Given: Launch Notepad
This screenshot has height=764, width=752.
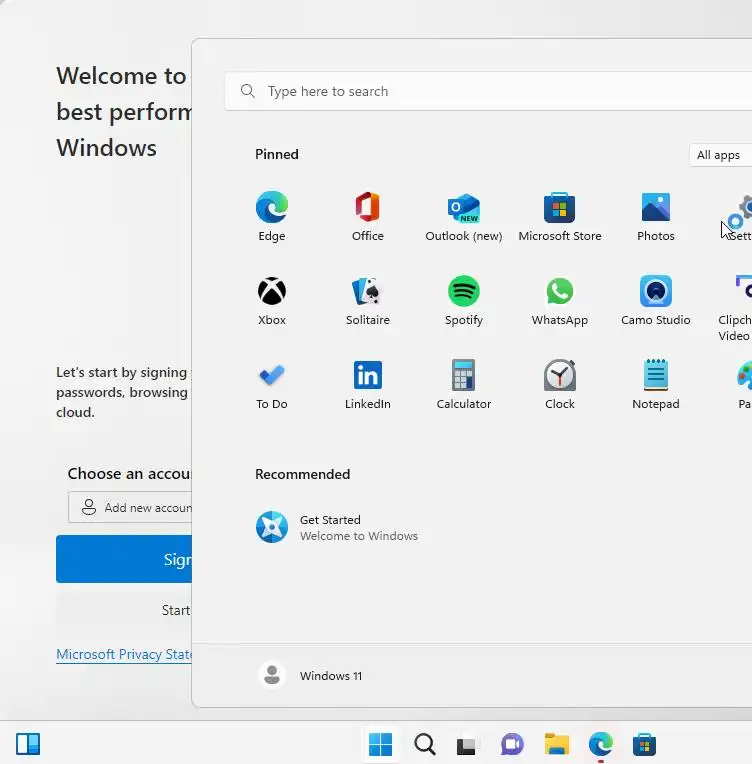Looking at the screenshot, I should [656, 385].
